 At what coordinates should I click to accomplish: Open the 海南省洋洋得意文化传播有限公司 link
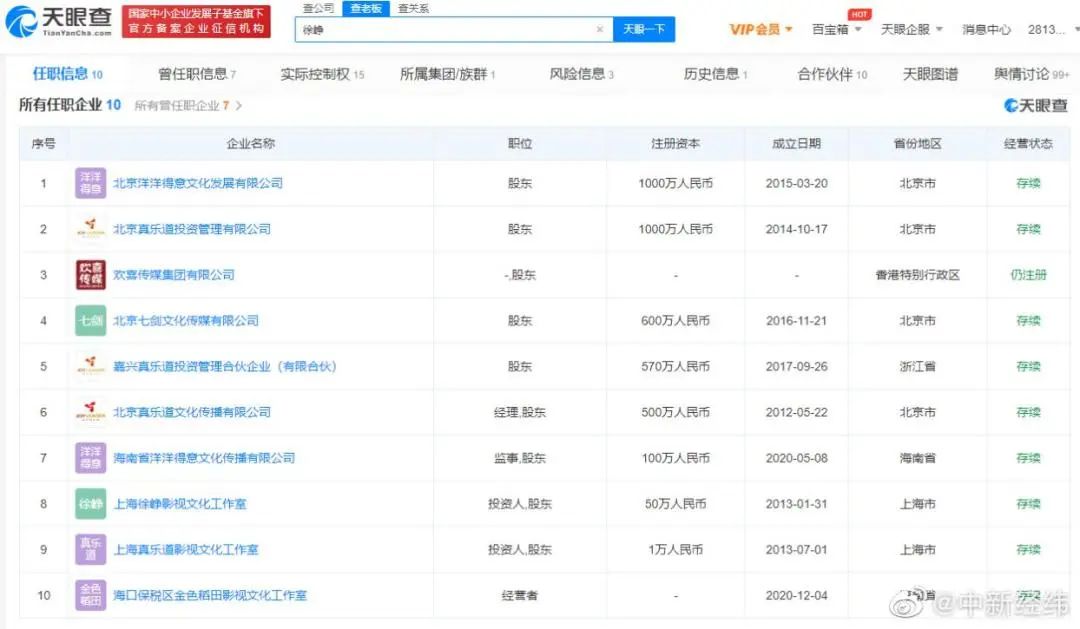[204, 458]
